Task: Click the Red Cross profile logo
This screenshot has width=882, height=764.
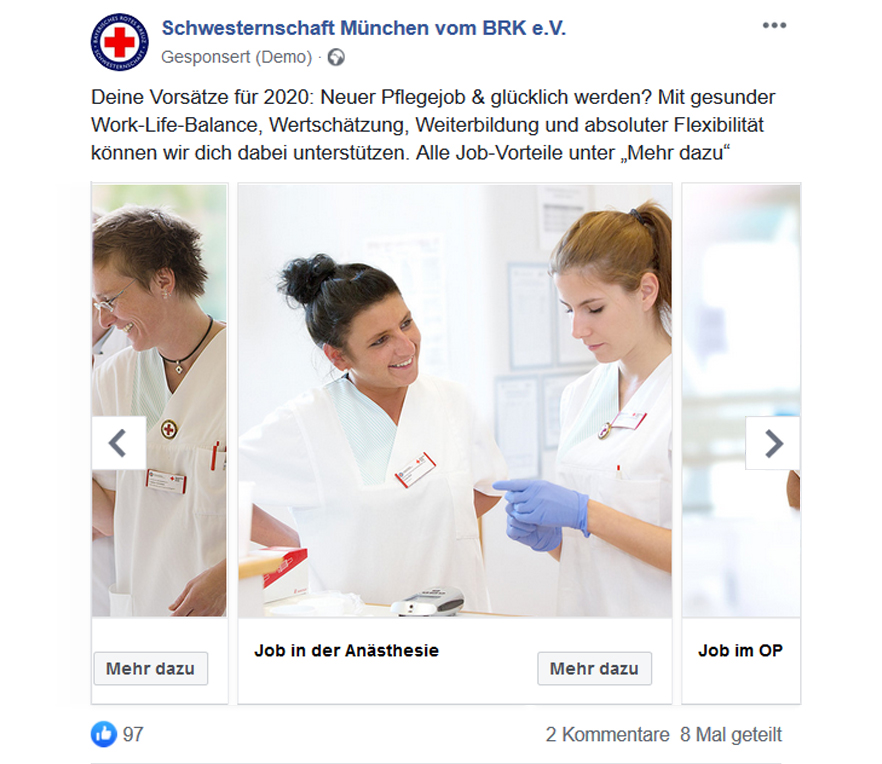Action: point(120,42)
